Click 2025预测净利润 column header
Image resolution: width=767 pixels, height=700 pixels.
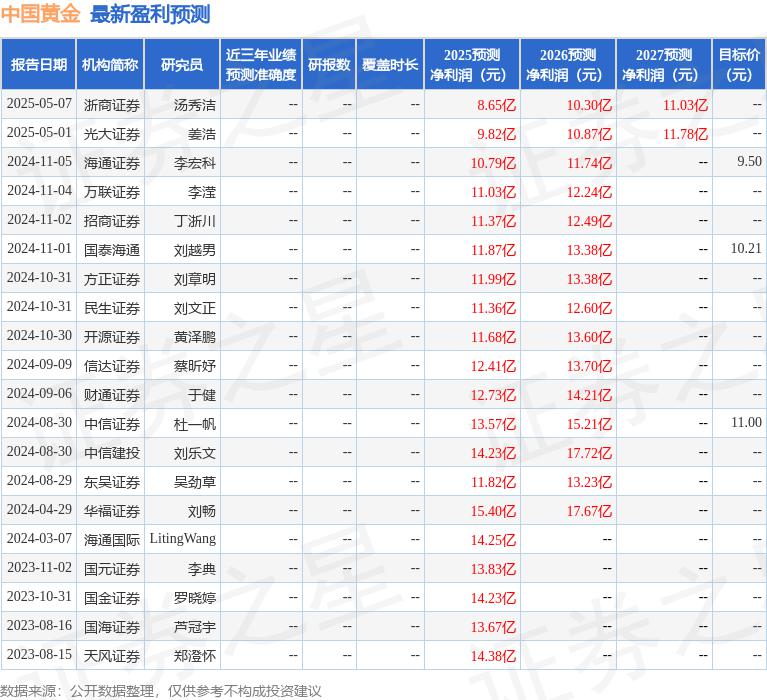click(471, 64)
